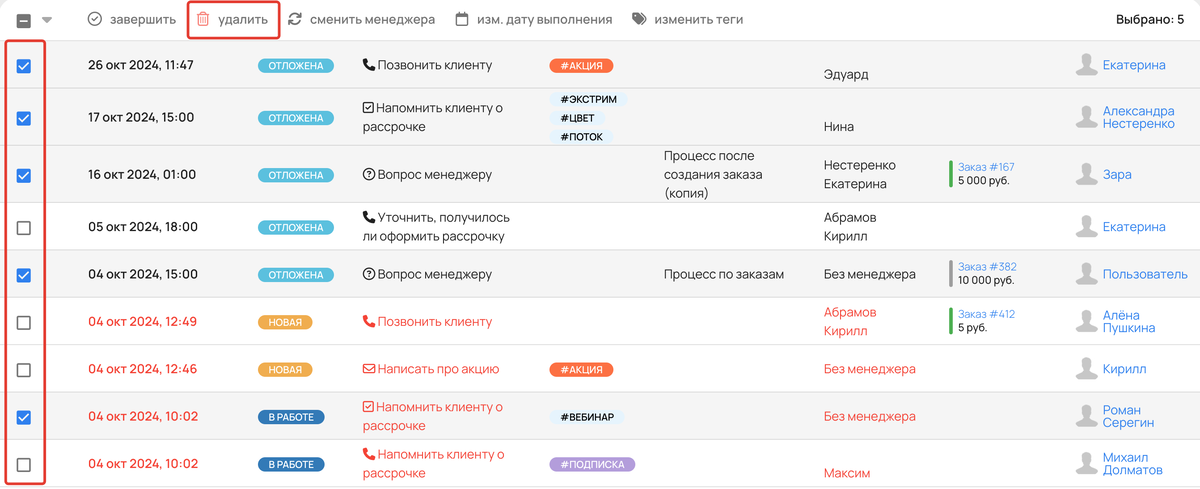This screenshot has width=1200, height=489.
Task: Uncheck the 16 окт 2024, 01:00 task checkbox
Action: pyautogui.click(x=24, y=175)
